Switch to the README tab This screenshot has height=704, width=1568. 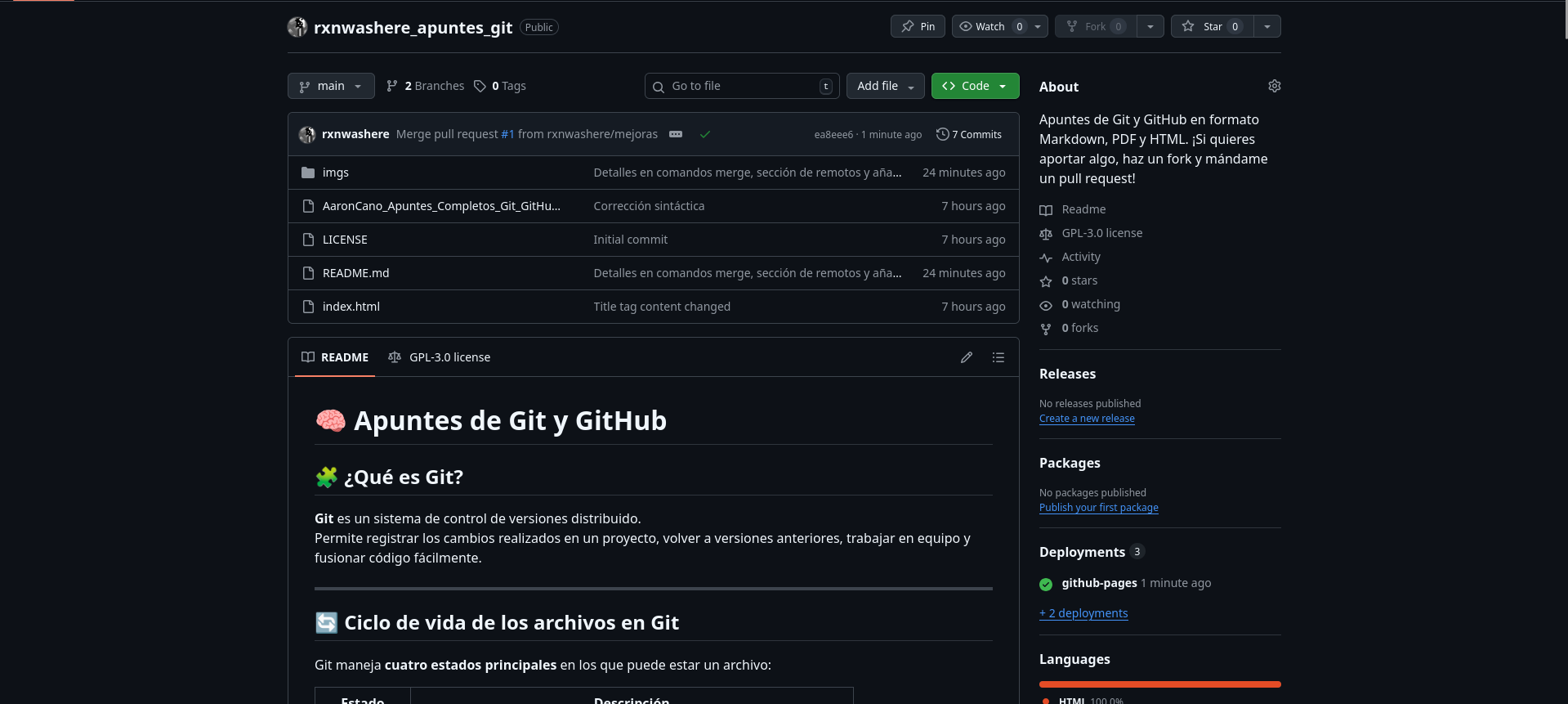pyautogui.click(x=335, y=357)
